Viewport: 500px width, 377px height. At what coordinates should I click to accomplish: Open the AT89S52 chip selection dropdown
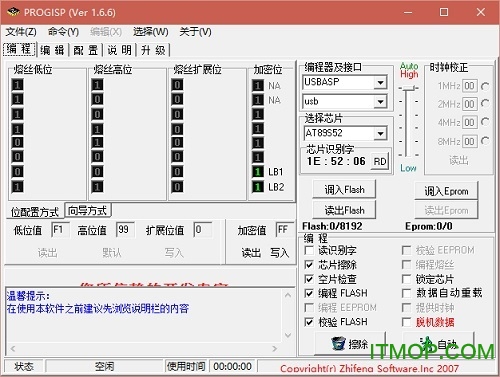coord(380,134)
